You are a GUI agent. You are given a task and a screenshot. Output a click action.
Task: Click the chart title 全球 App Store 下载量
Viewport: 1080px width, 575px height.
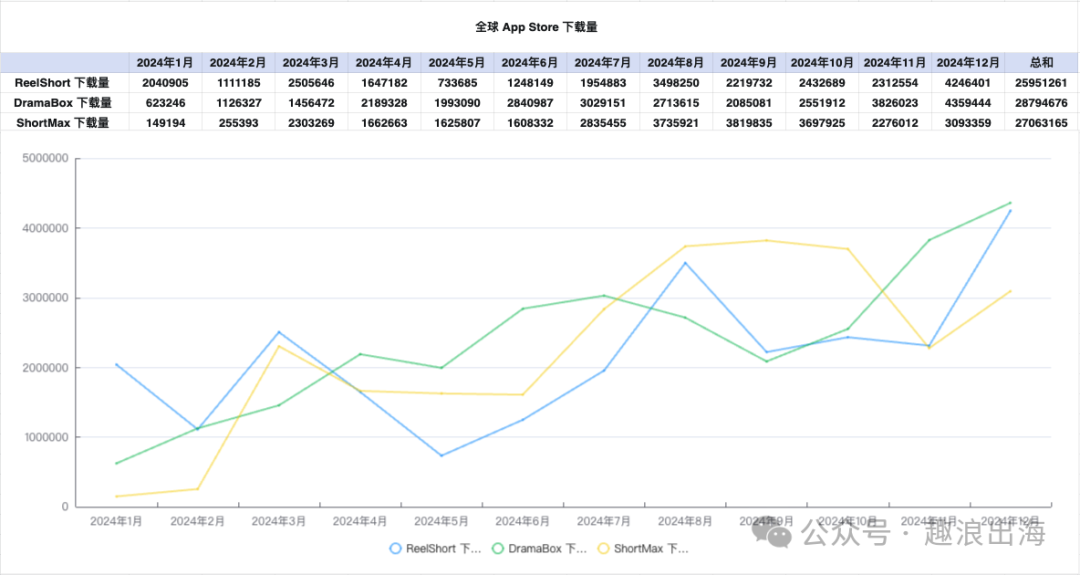537,27
